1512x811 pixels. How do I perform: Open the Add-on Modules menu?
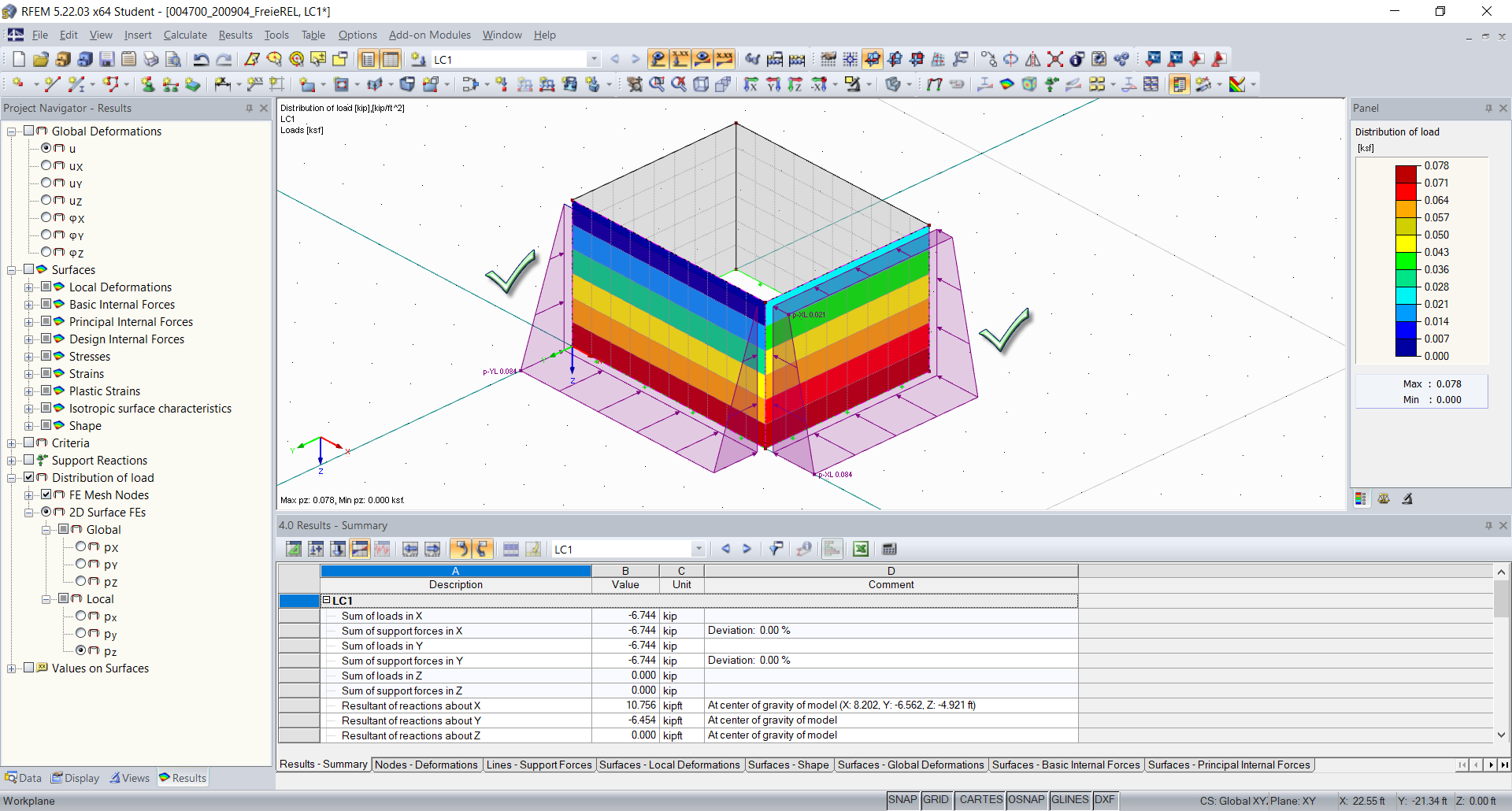(429, 35)
